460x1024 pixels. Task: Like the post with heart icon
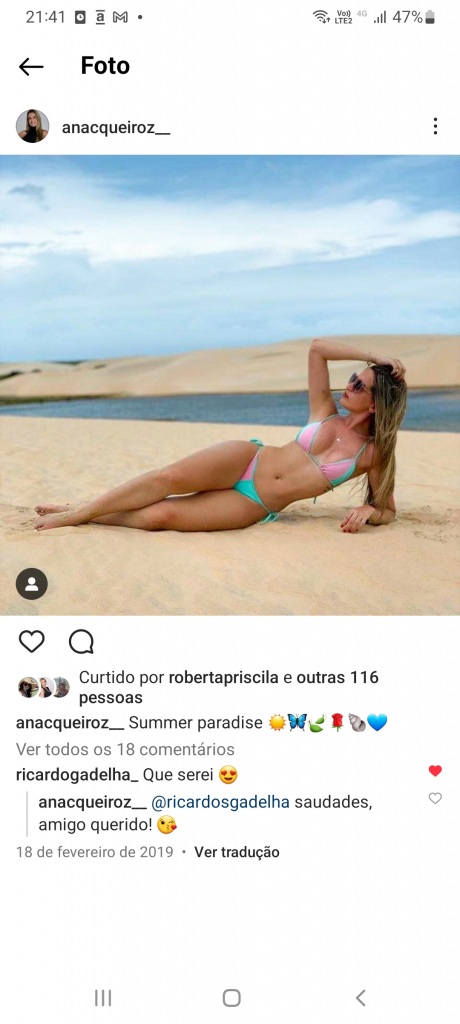pyautogui.click(x=31, y=642)
